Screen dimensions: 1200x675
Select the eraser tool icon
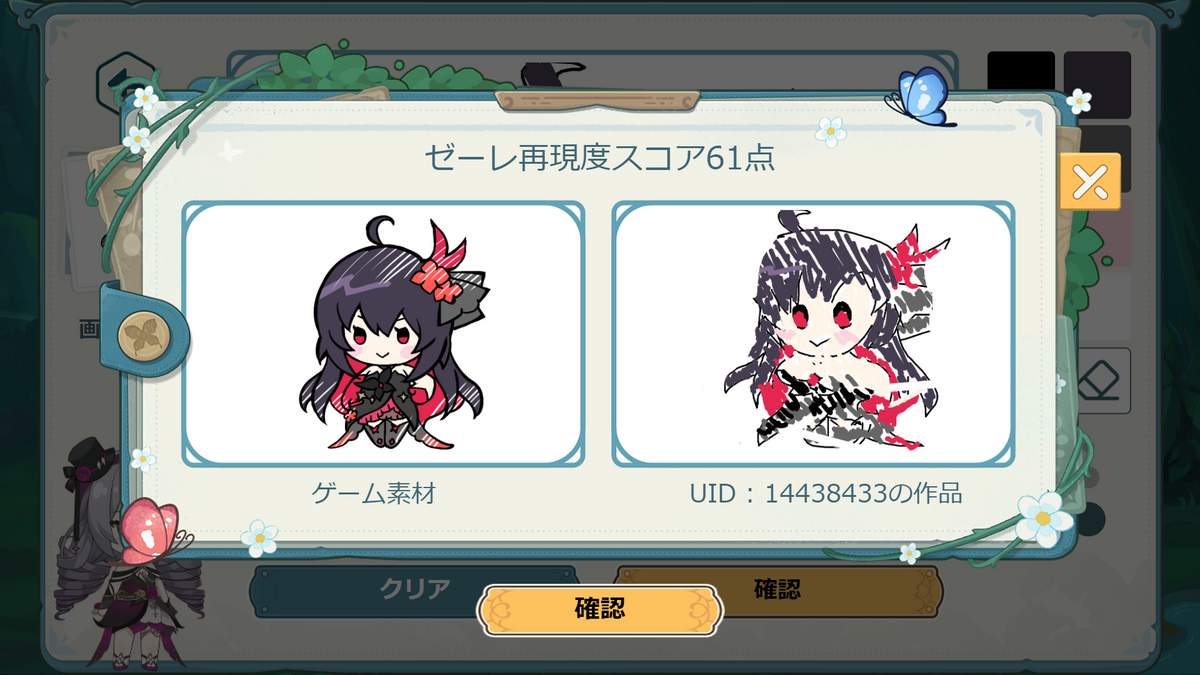1103,380
